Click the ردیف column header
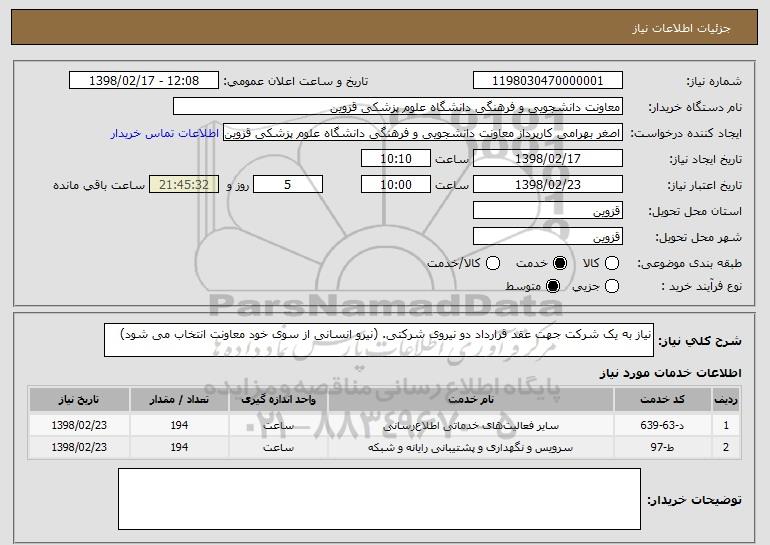The height and width of the screenshot is (545, 770). (726, 400)
